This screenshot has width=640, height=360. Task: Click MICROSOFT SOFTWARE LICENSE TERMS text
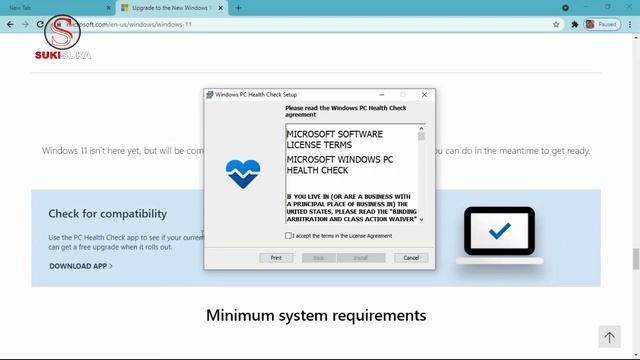[335, 139]
